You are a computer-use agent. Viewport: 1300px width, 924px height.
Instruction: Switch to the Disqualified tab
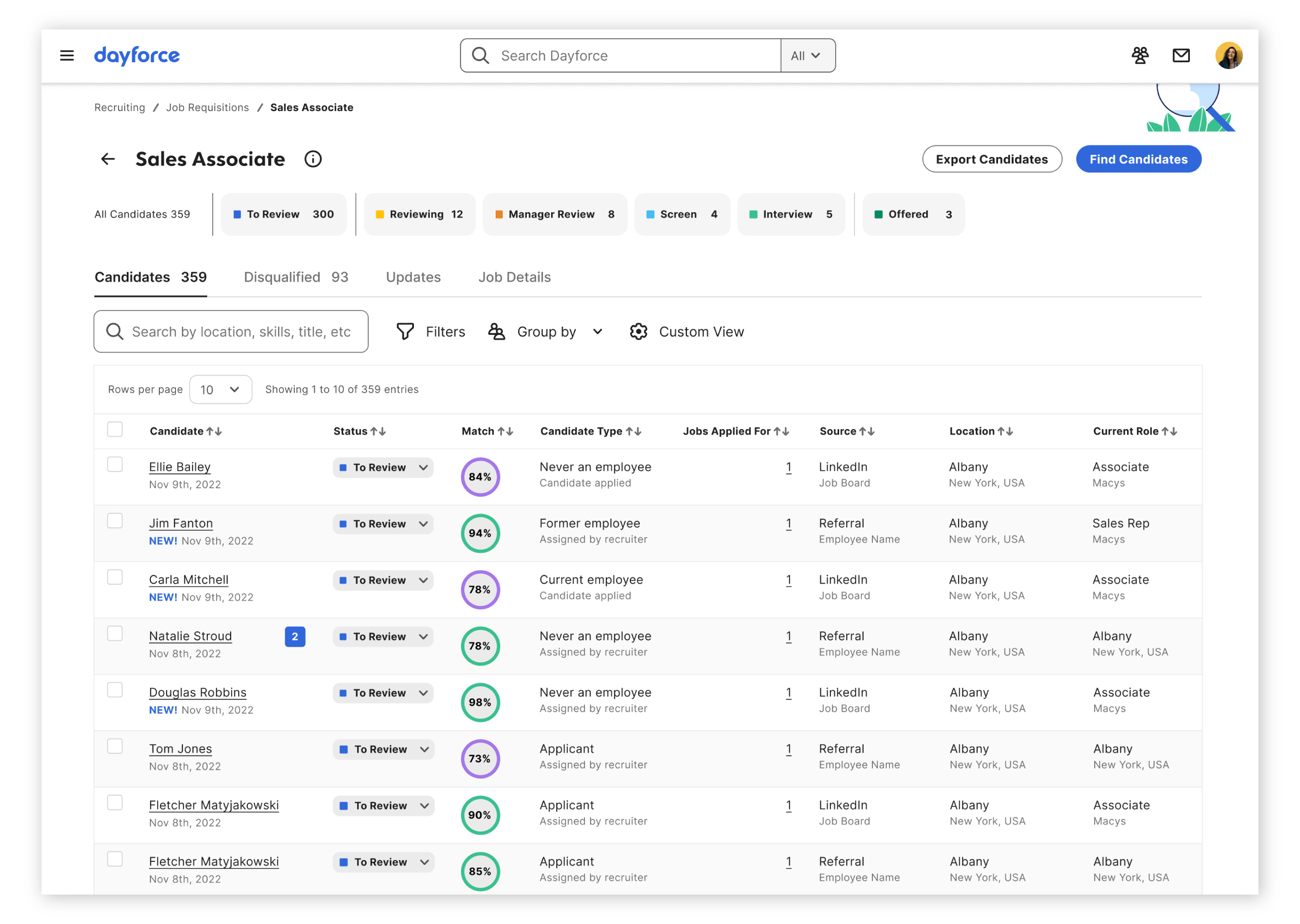(295, 277)
